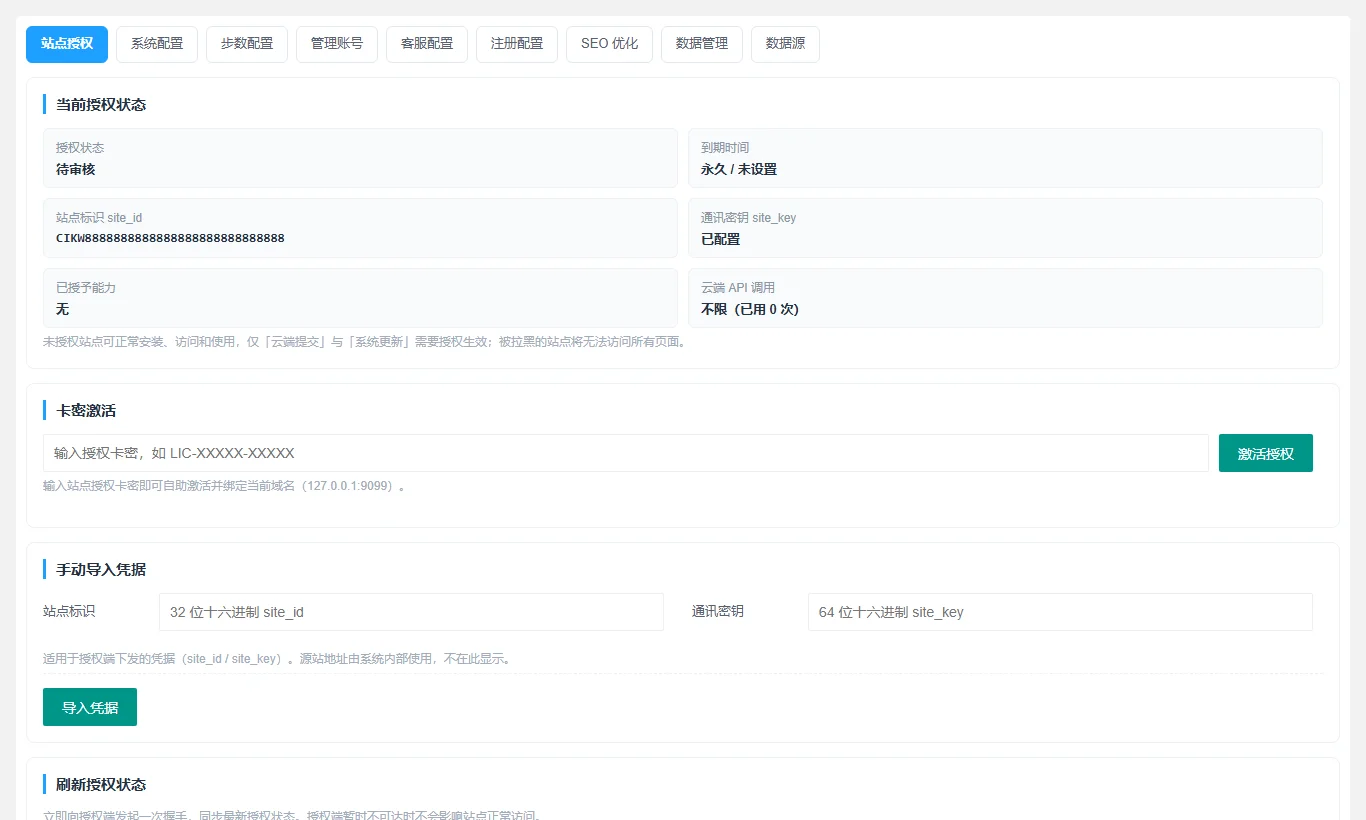Click the hint mentioning domain 127.0.0.1:9099

click(225, 486)
